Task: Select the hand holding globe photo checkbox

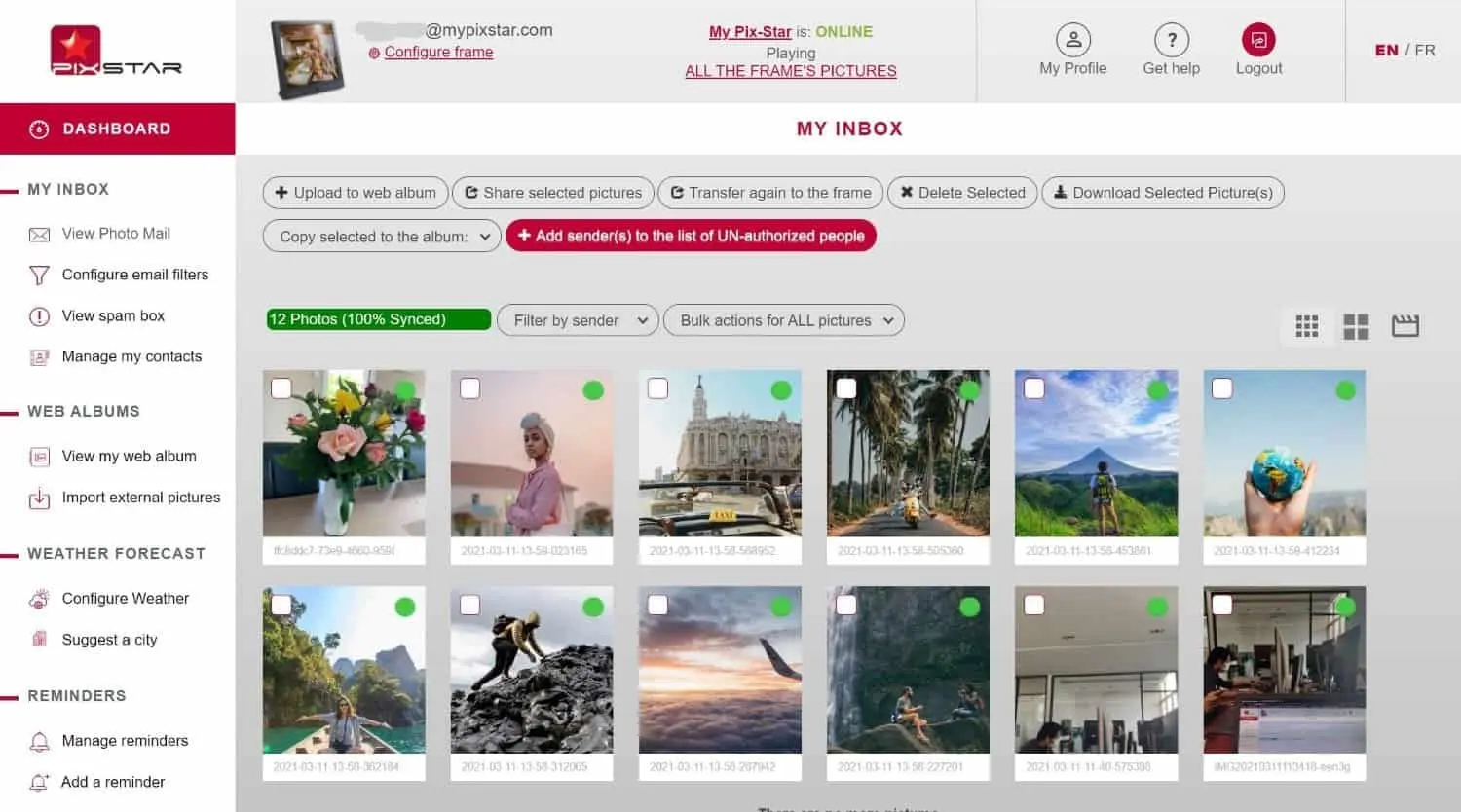Action: click(x=1222, y=388)
